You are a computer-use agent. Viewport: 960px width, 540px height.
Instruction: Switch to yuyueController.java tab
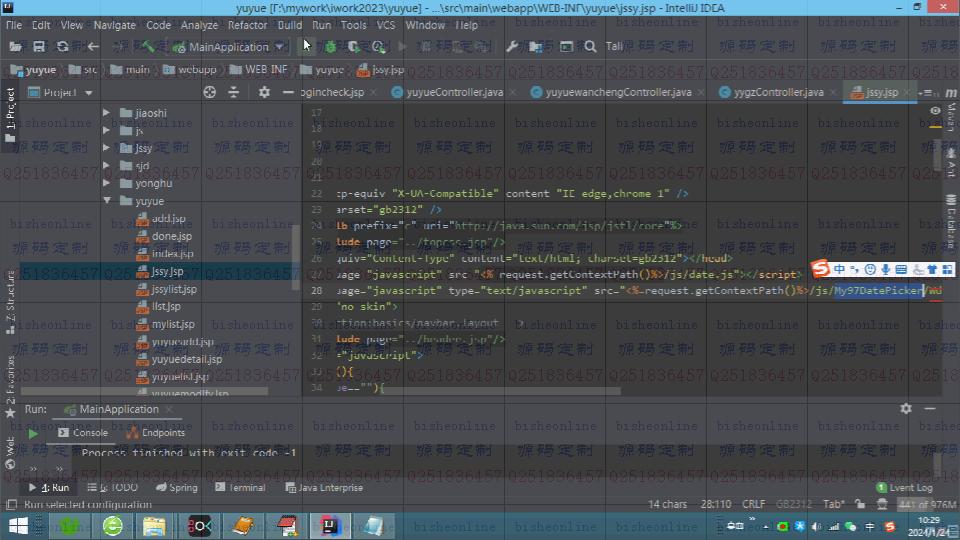tap(454, 92)
